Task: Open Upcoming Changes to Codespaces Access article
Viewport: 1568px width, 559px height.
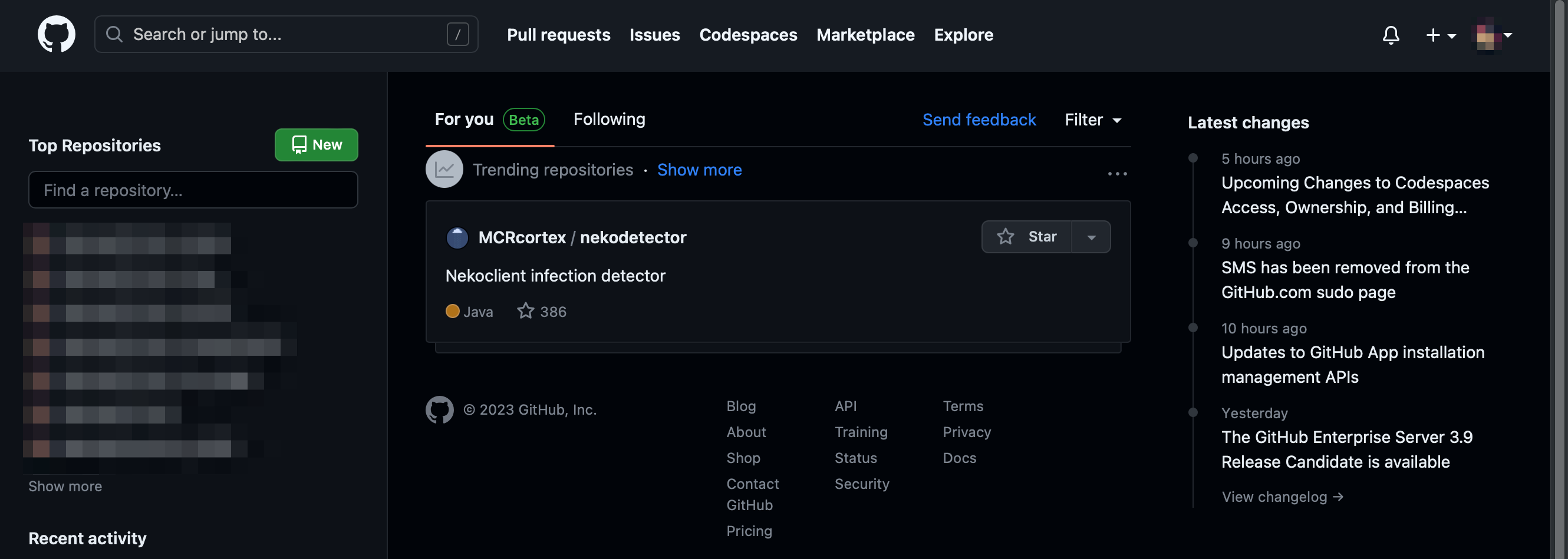Action: pyautogui.click(x=1355, y=194)
